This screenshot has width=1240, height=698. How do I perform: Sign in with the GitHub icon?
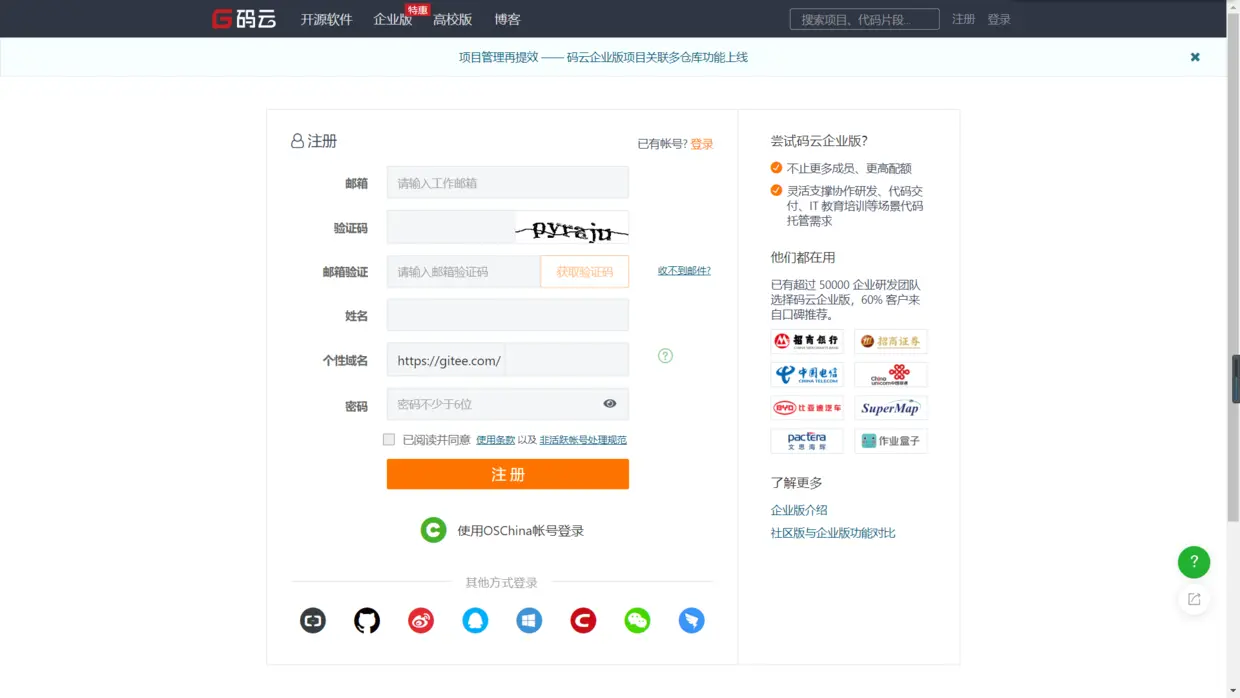(367, 621)
